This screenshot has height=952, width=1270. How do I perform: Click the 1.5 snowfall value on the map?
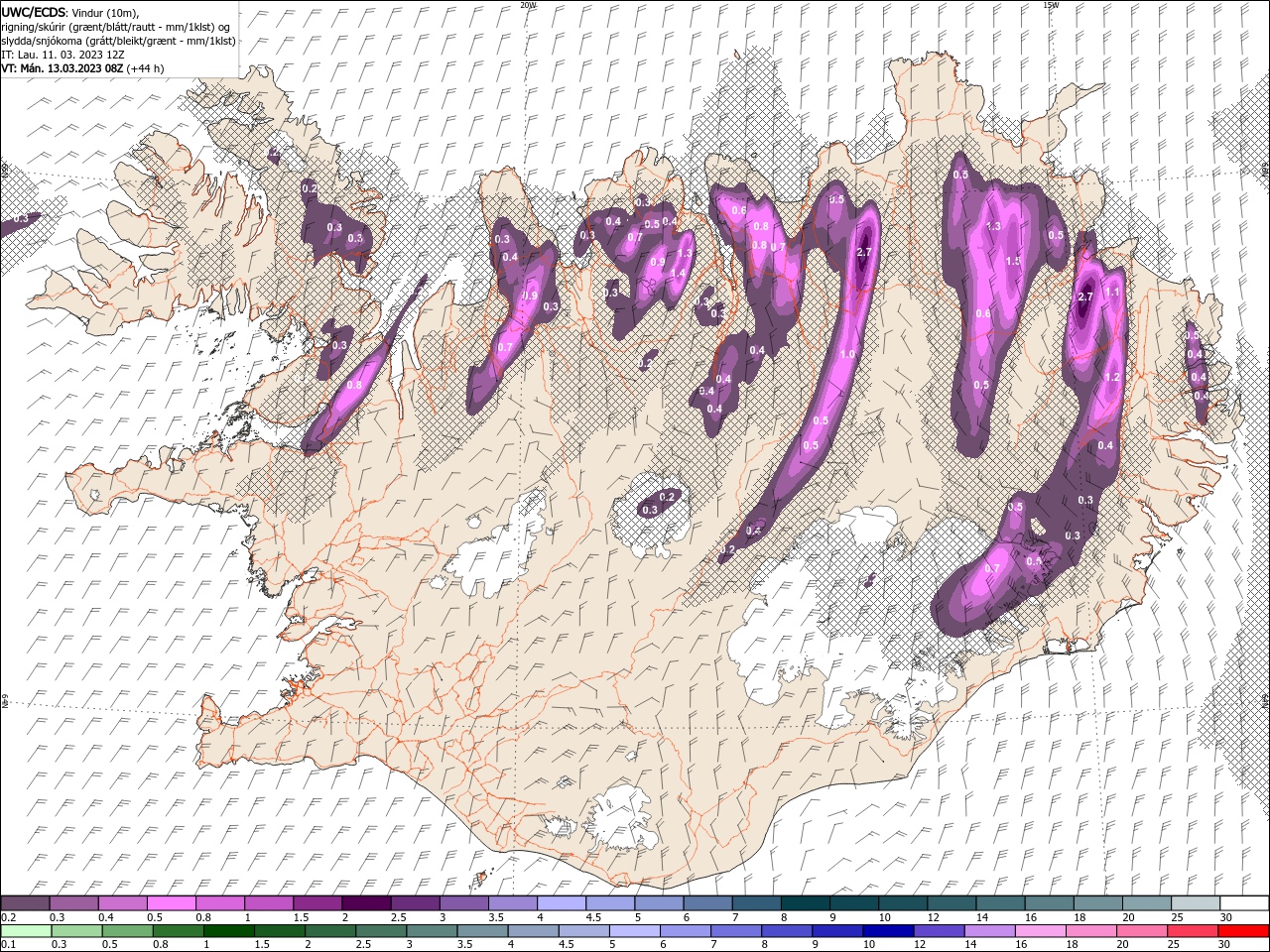pos(1013,261)
